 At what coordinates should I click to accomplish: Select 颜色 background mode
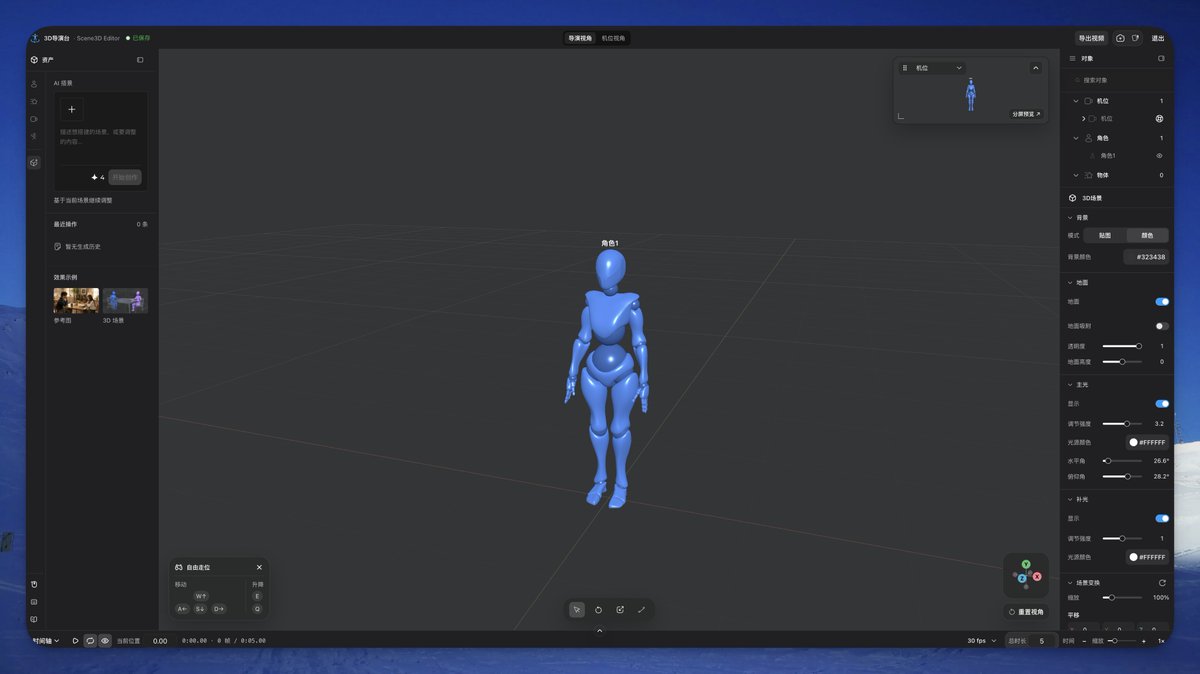pos(1147,236)
